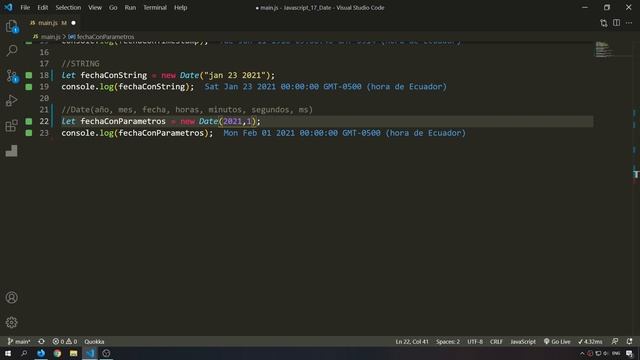Click line number 21 in gutter
Viewport: 640px width, 360px height.
(x=44, y=110)
